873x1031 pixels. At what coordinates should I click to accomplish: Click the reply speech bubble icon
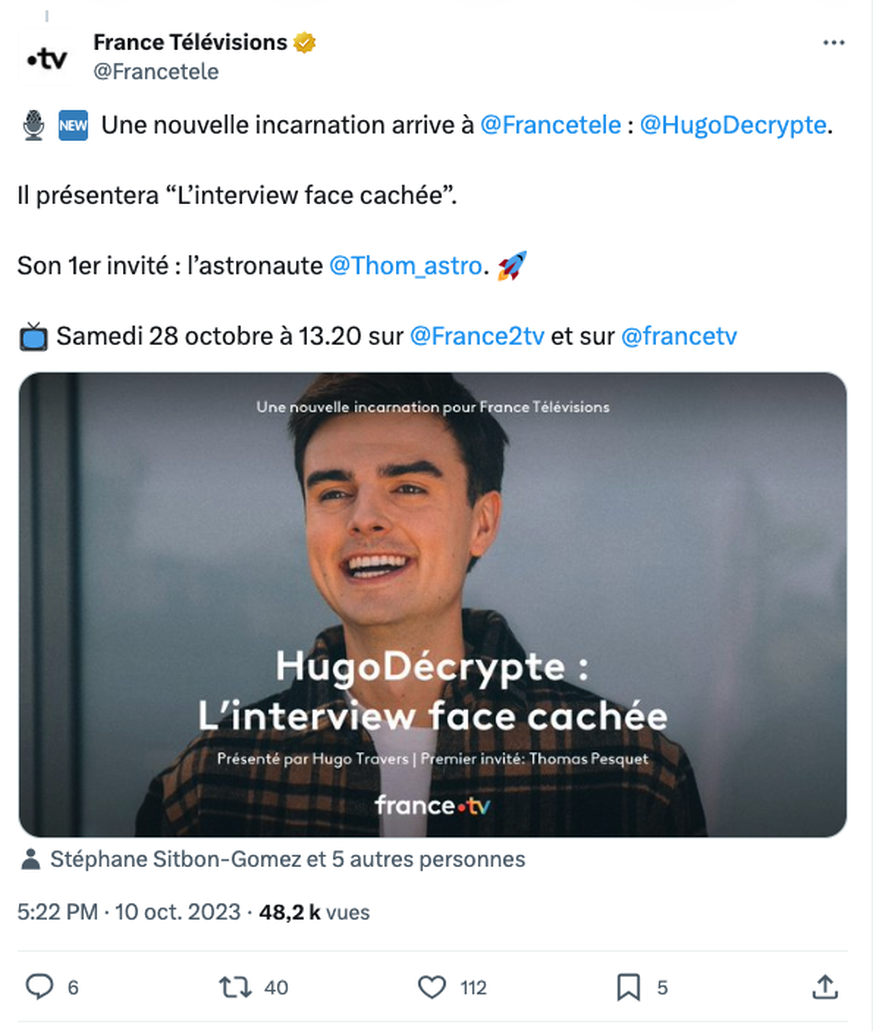(x=38, y=987)
